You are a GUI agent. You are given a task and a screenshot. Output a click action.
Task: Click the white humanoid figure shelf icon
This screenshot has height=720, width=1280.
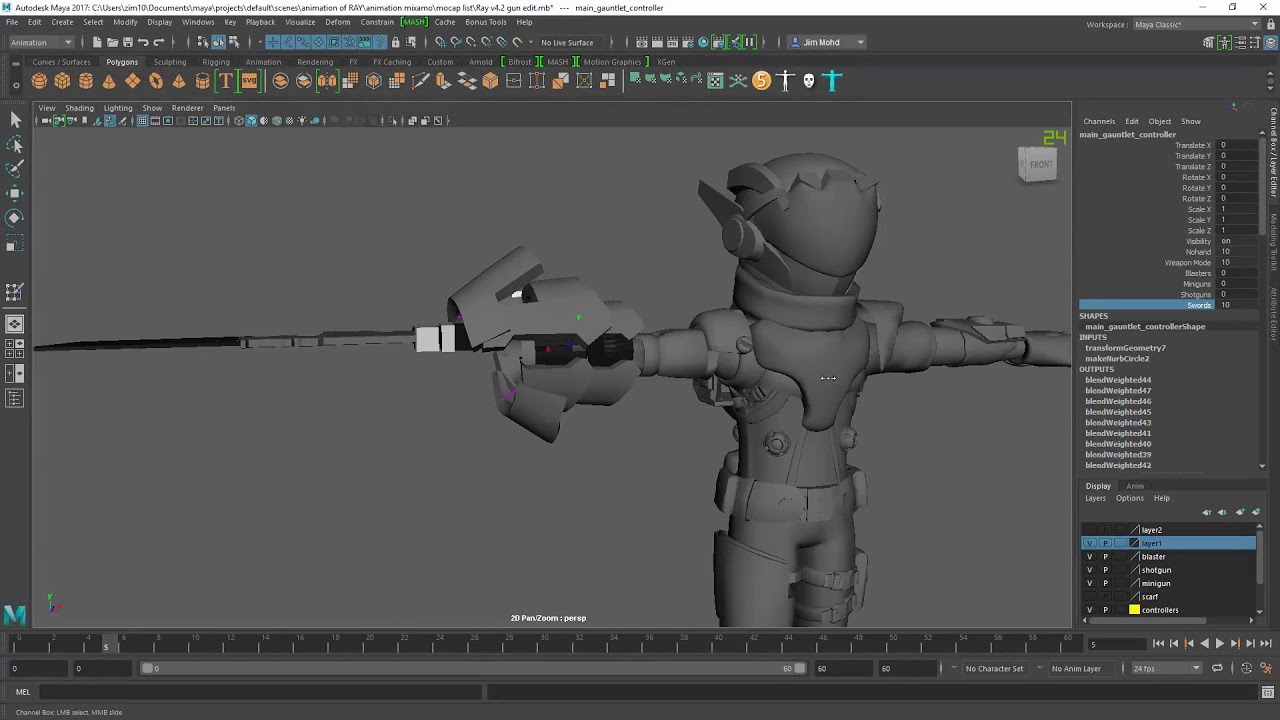[786, 81]
